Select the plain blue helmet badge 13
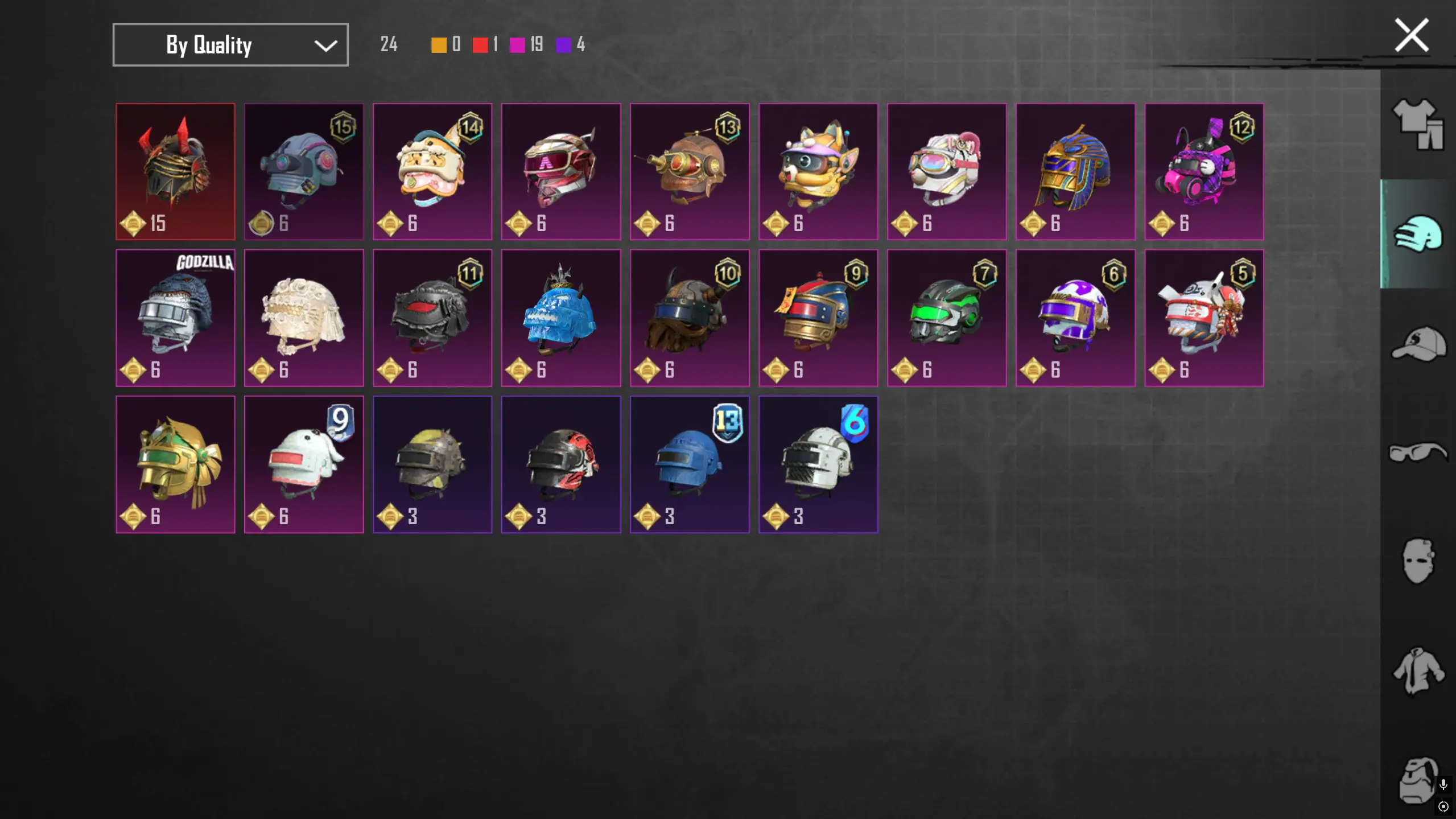This screenshot has height=819, width=1456. pyautogui.click(x=690, y=464)
